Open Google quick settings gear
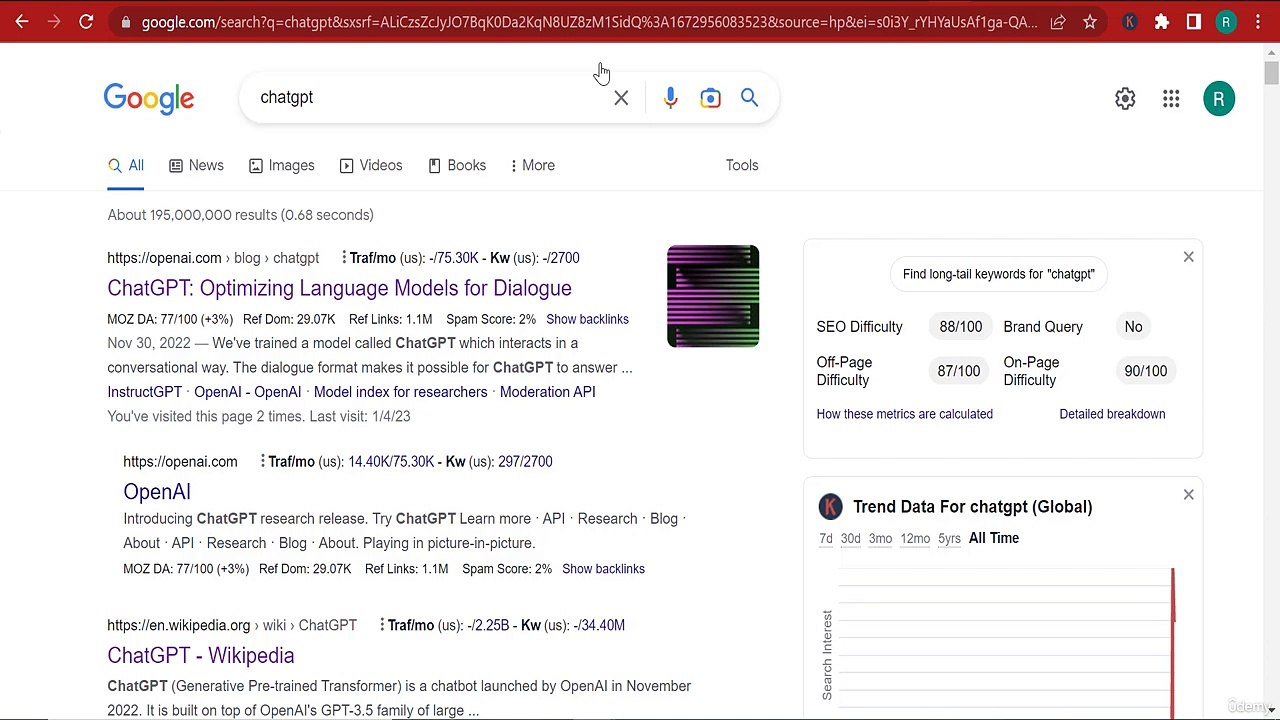This screenshot has width=1280, height=720. [1125, 98]
